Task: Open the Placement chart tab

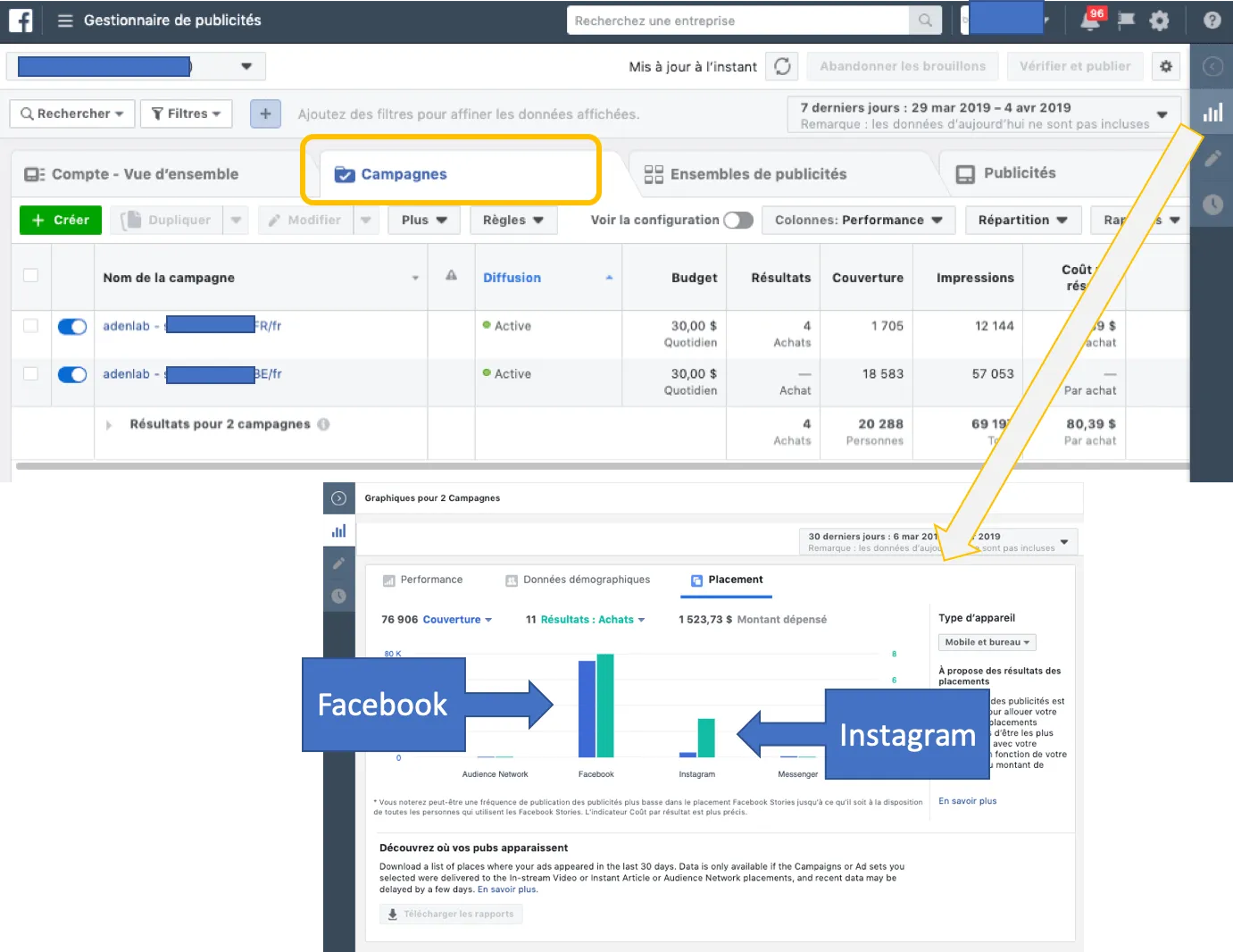Action: 727,580
